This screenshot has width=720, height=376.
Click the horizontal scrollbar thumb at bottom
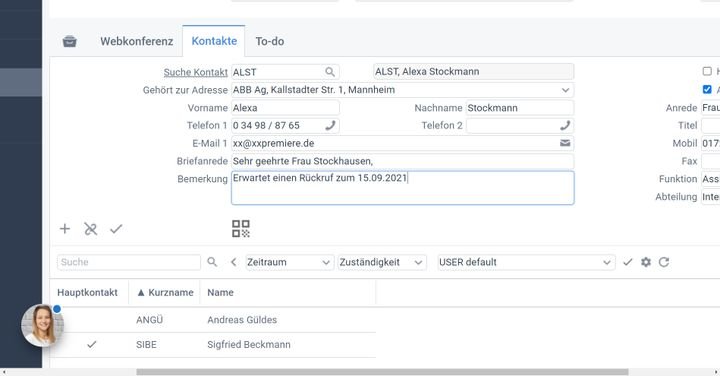(x=382, y=372)
